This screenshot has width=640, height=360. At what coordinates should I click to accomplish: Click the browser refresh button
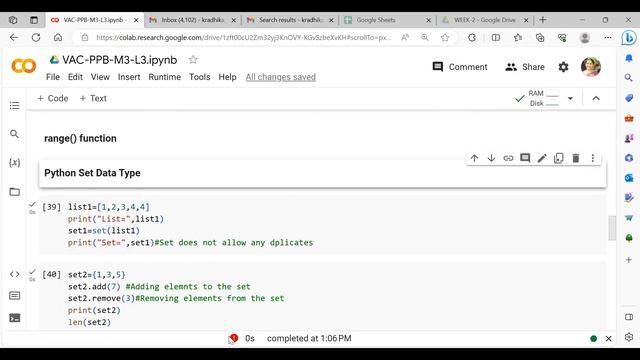coord(36,38)
